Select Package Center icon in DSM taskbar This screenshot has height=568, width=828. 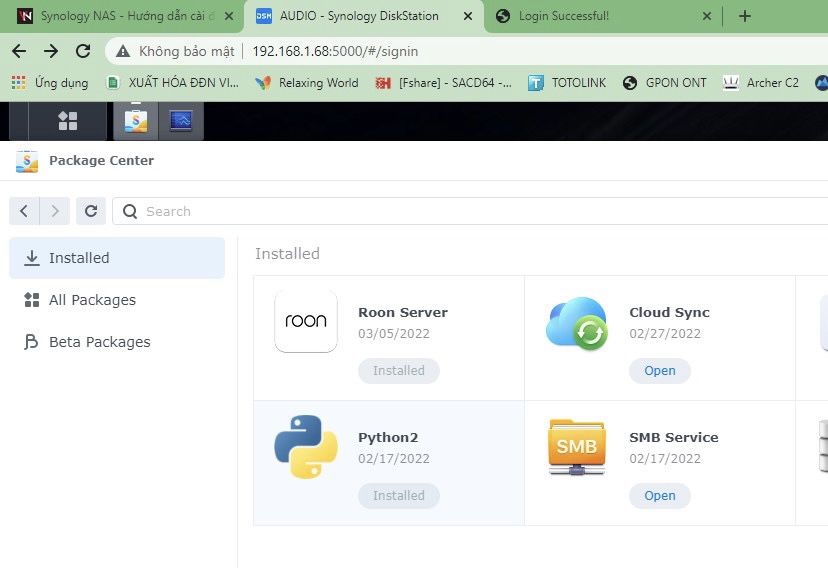[x=136, y=121]
